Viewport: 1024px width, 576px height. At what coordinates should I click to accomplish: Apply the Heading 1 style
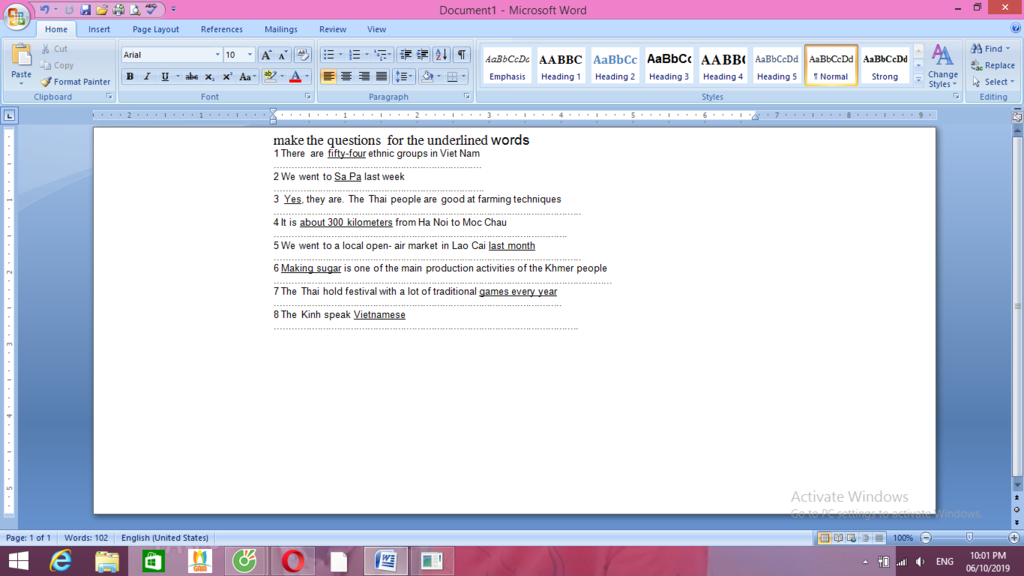coord(560,65)
